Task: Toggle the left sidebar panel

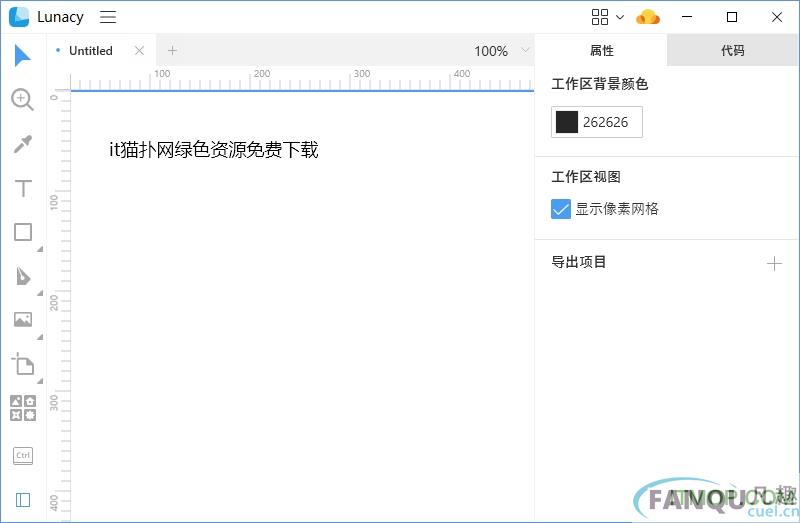Action: pyautogui.click(x=22, y=499)
